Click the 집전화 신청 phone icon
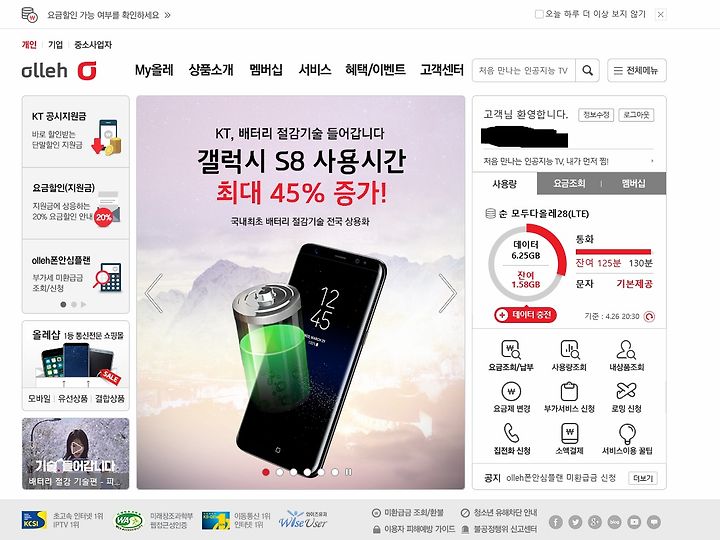 [511, 433]
